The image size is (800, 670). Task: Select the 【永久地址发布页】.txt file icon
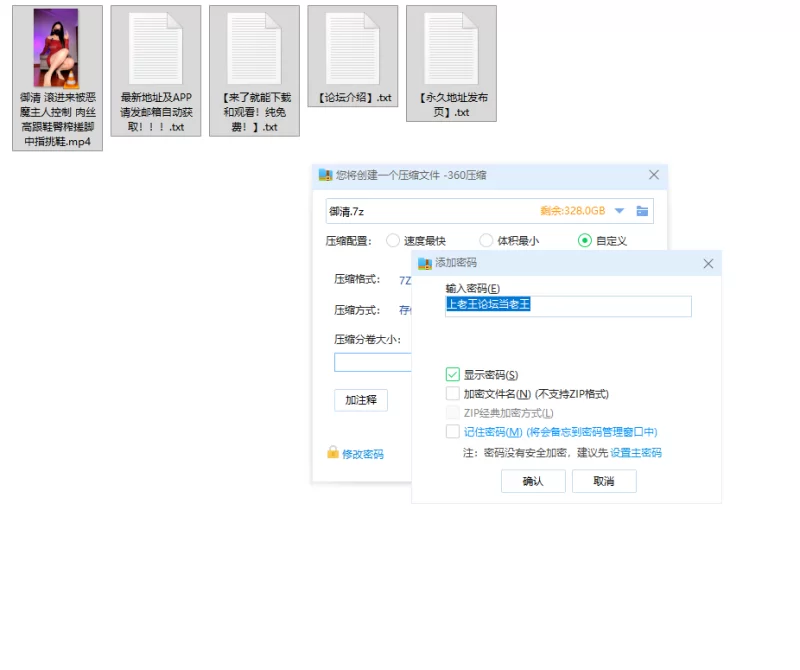click(x=451, y=48)
